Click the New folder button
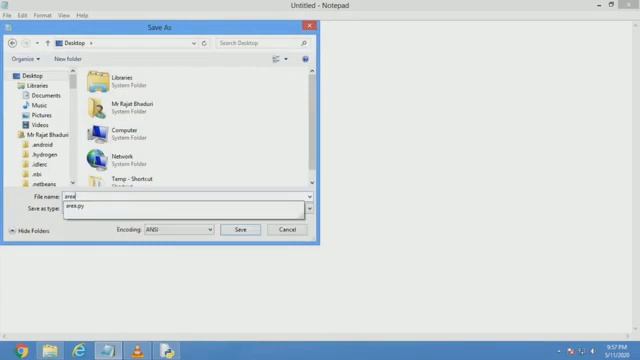 pyautogui.click(x=68, y=59)
